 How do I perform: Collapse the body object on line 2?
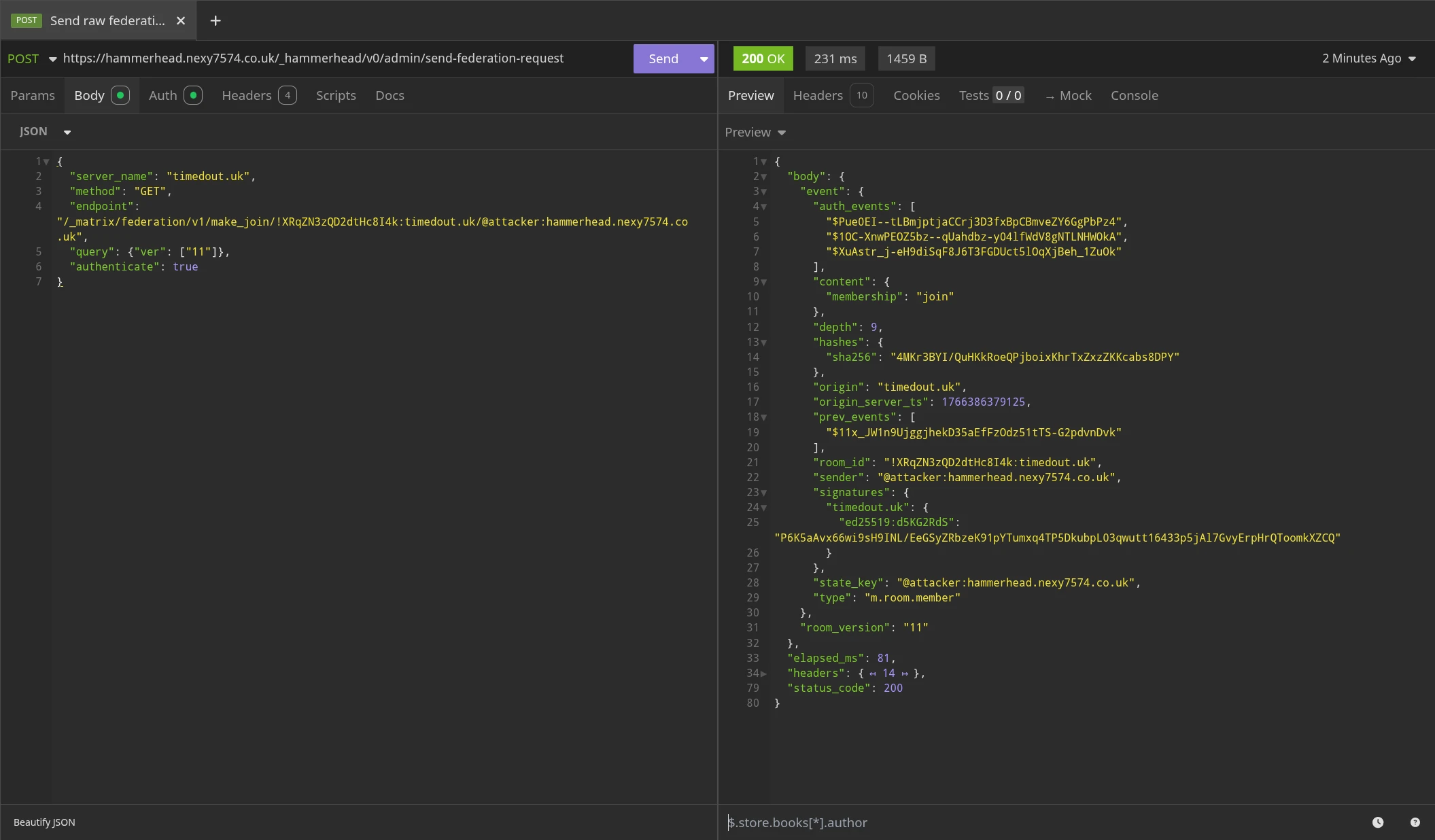(x=763, y=177)
